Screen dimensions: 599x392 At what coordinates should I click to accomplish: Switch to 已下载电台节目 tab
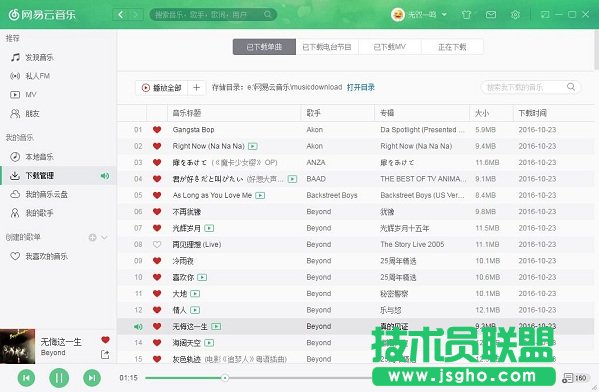pos(327,47)
